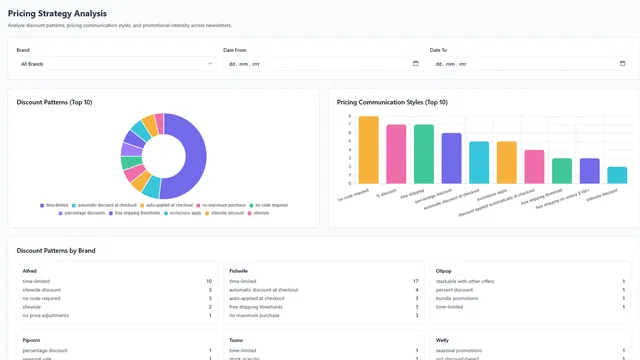The image size is (640, 360).
Task: Select the Olipop brand card heading
Action: 443,271
